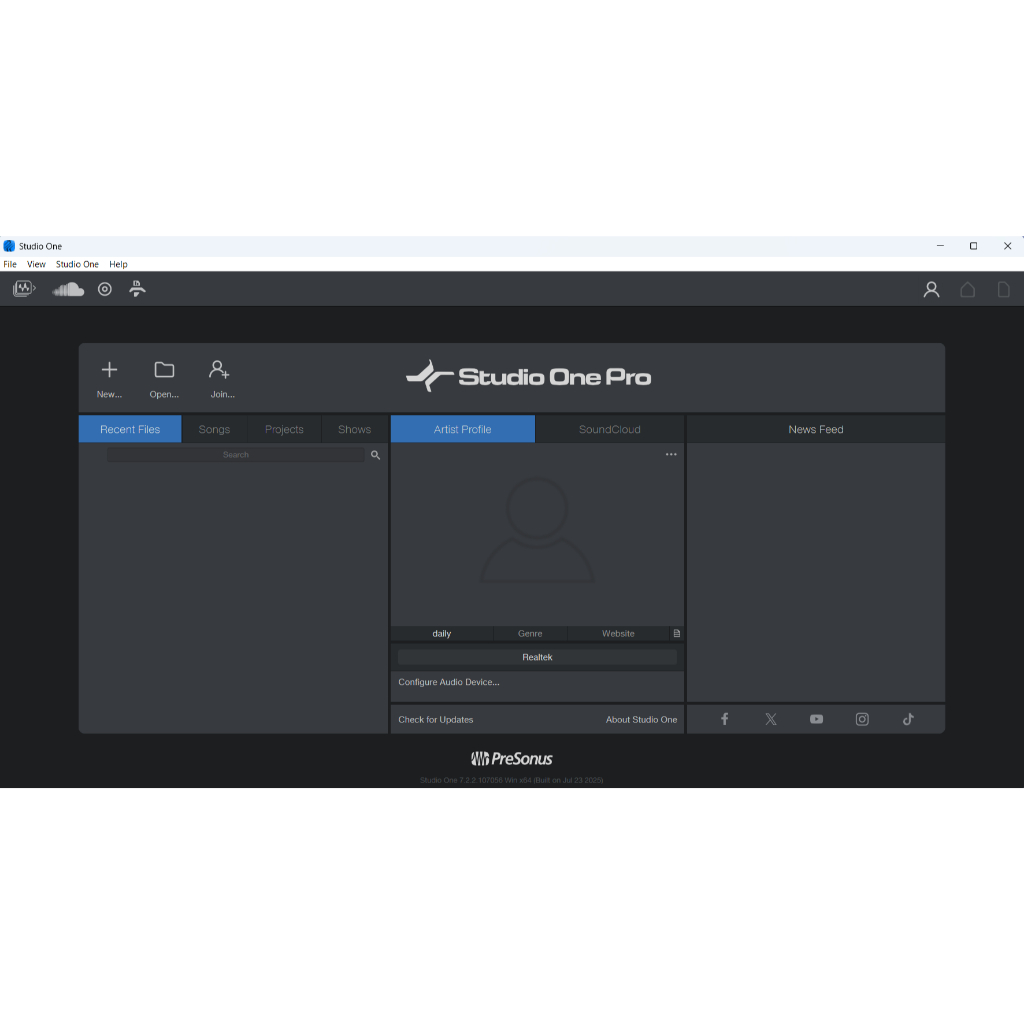The image size is (1024, 1024).
Task: Click the SoundCloud icon in toolbar
Action: click(x=68, y=289)
